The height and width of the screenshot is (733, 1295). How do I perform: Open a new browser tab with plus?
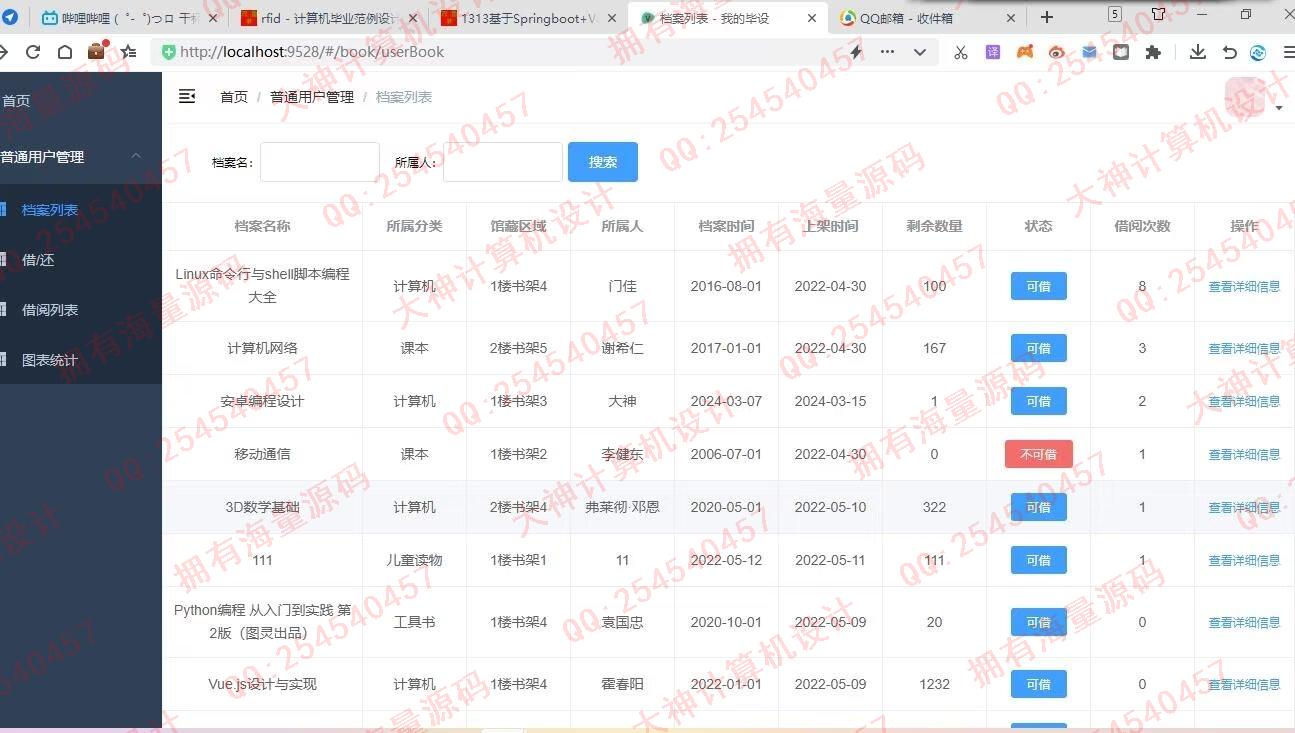pyautogui.click(x=1047, y=17)
